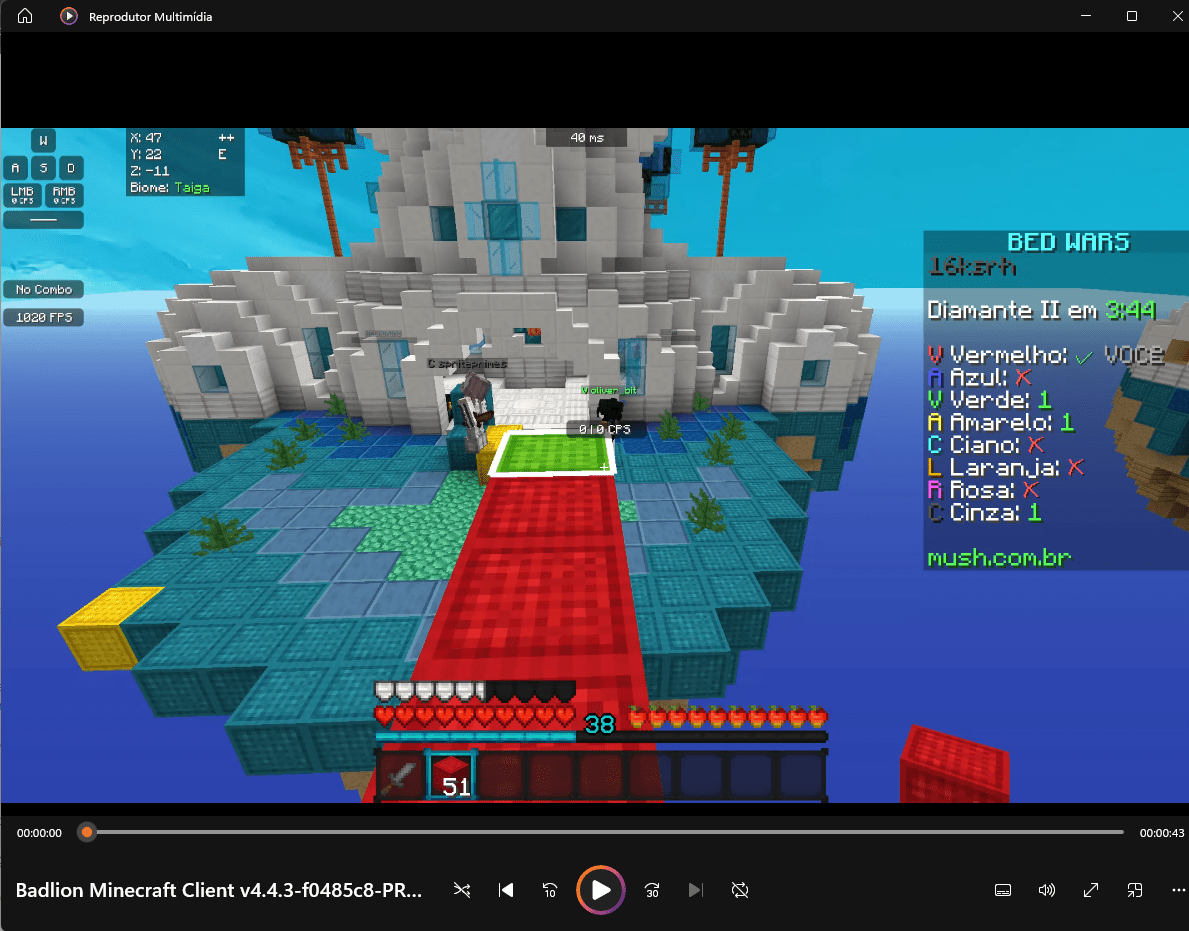Click the mush.com.br text in video

[x=999, y=558]
